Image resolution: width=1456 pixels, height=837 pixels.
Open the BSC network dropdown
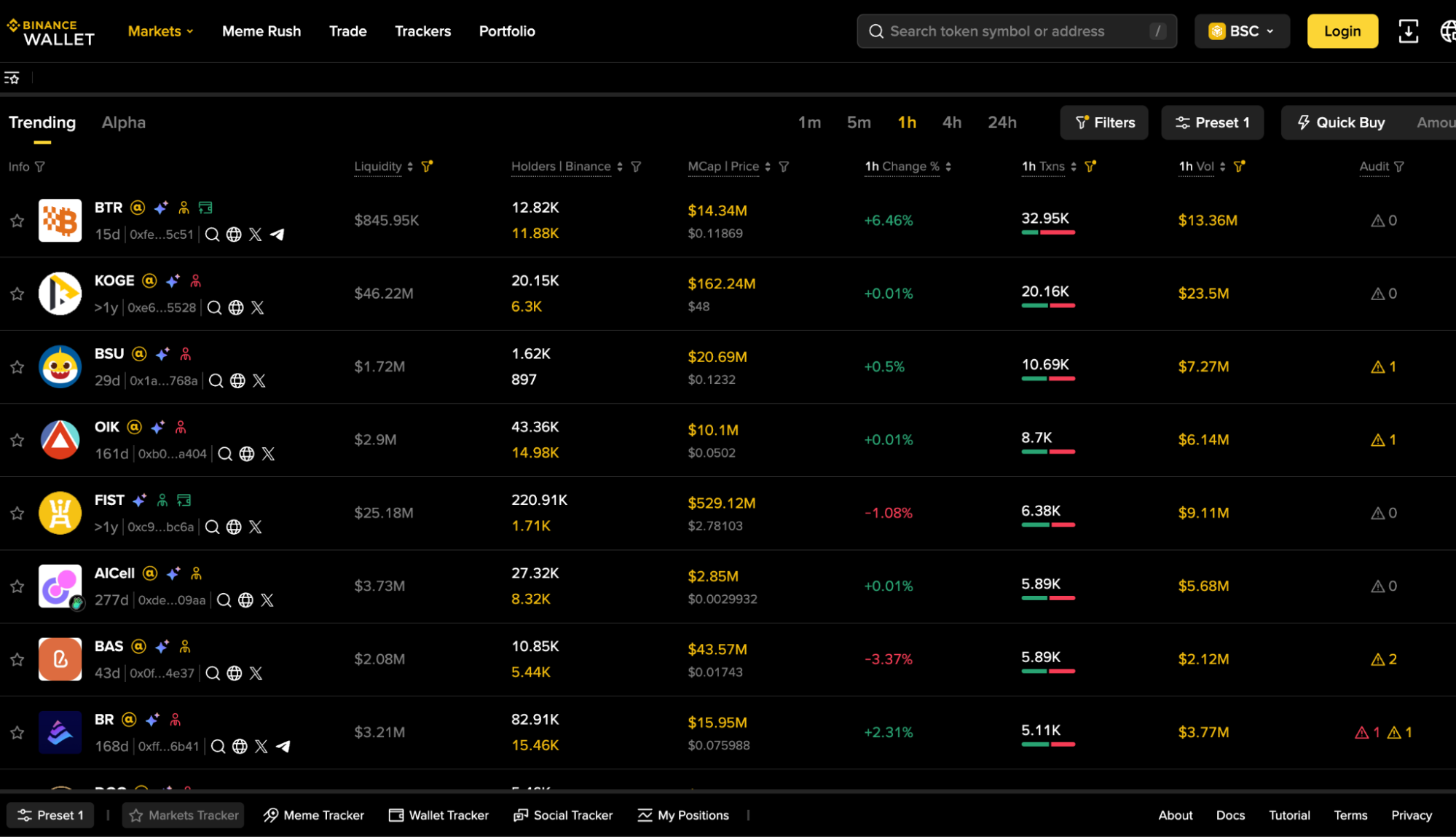pyautogui.click(x=1242, y=31)
